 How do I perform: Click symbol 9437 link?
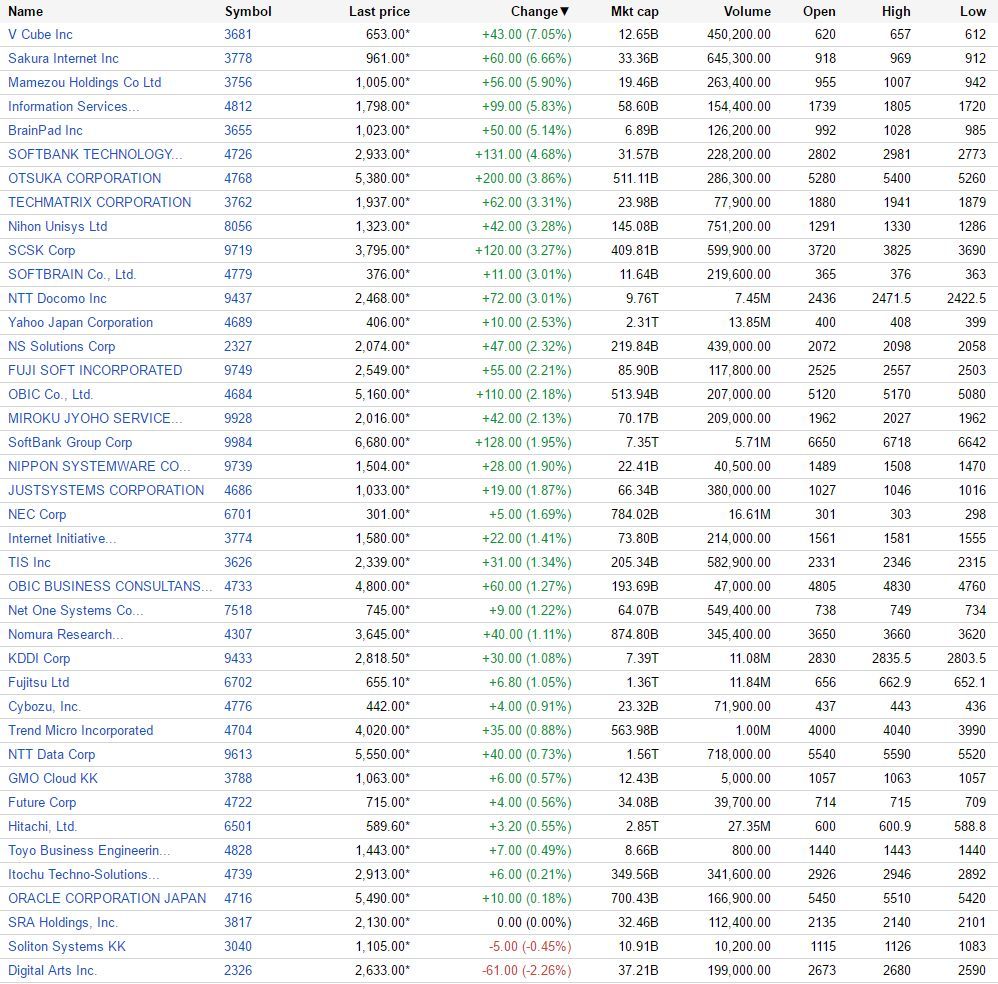point(238,299)
